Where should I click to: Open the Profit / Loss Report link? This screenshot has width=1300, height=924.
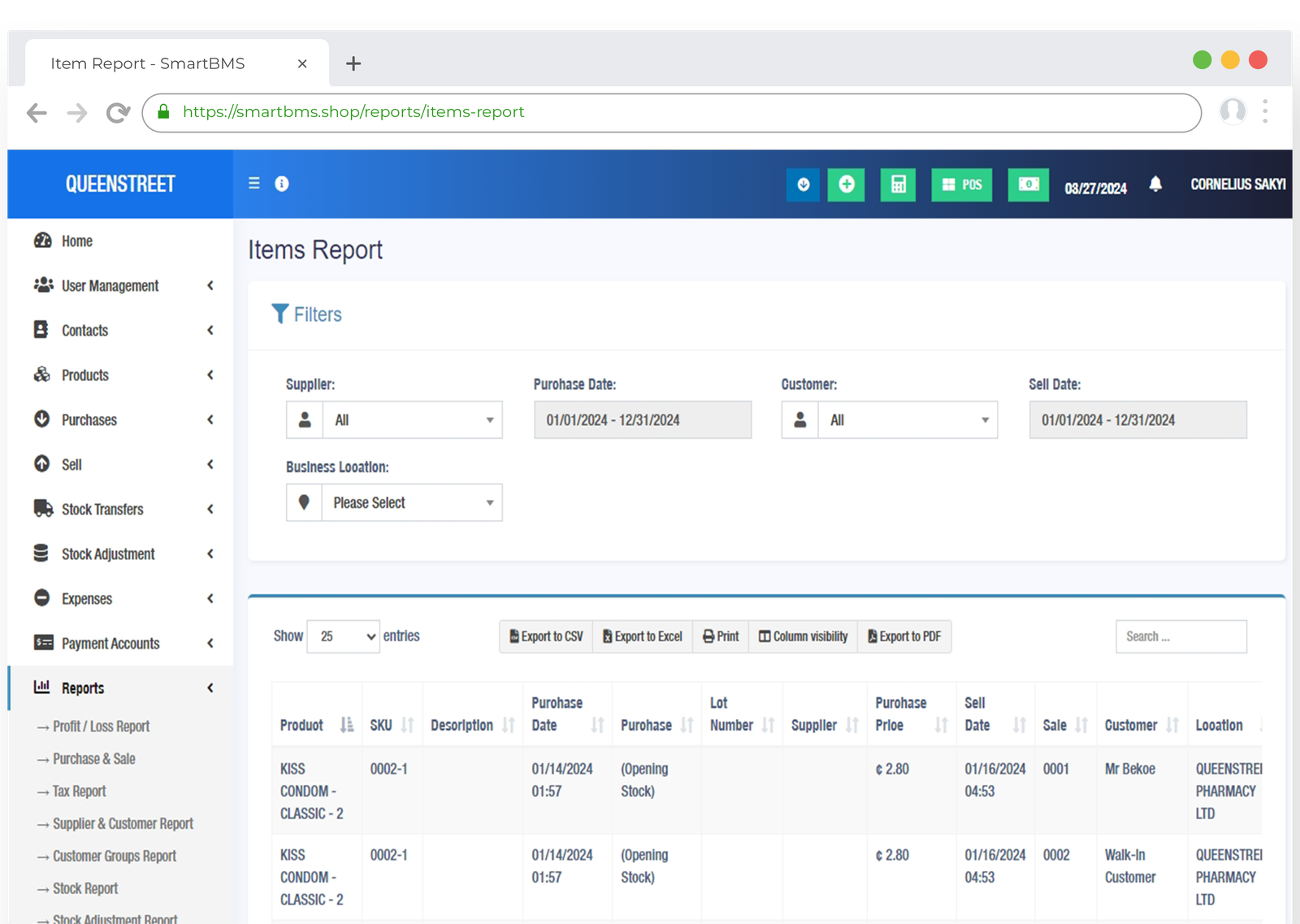coord(101,727)
